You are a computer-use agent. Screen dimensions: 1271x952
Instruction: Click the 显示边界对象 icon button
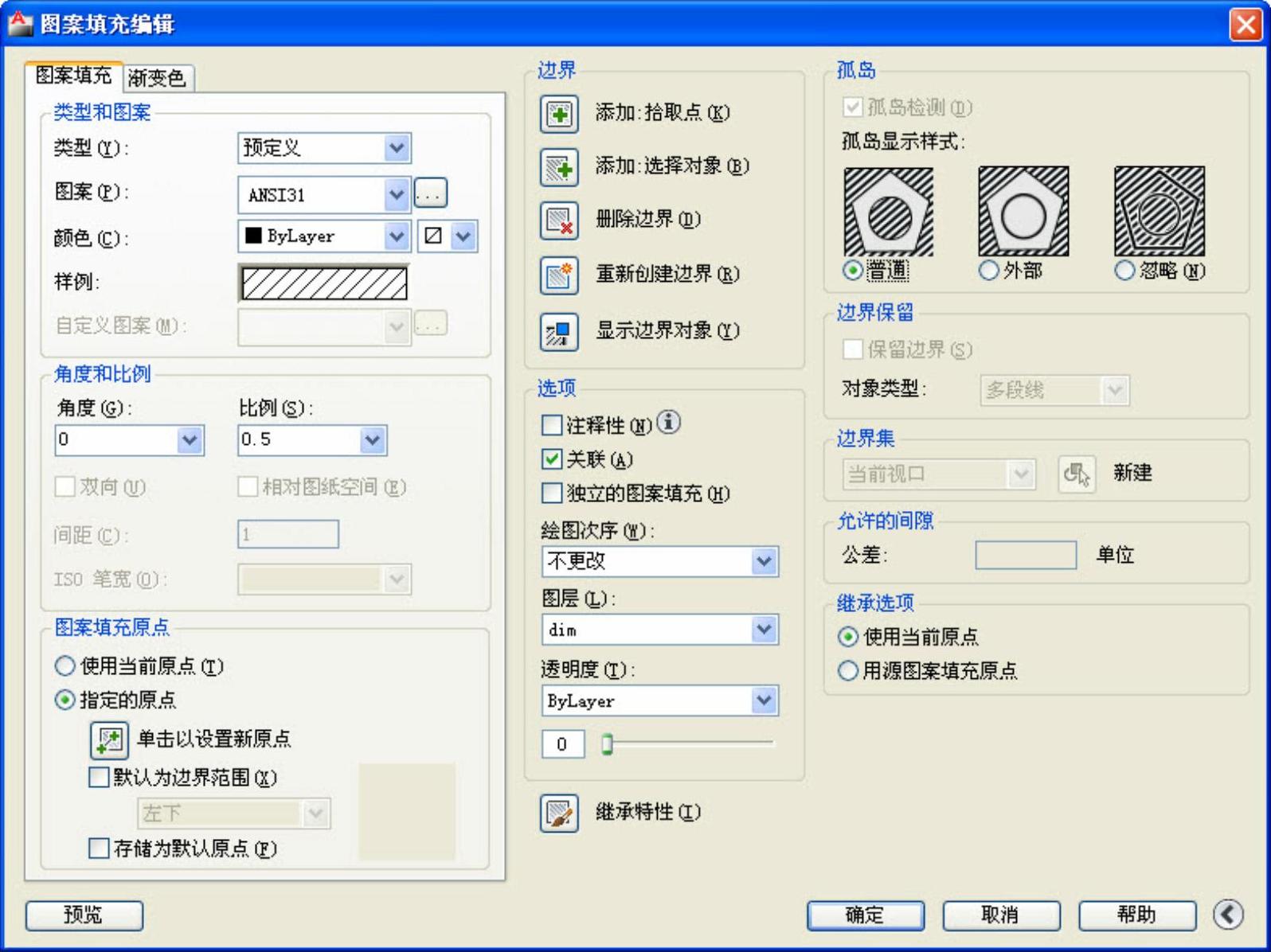559,331
